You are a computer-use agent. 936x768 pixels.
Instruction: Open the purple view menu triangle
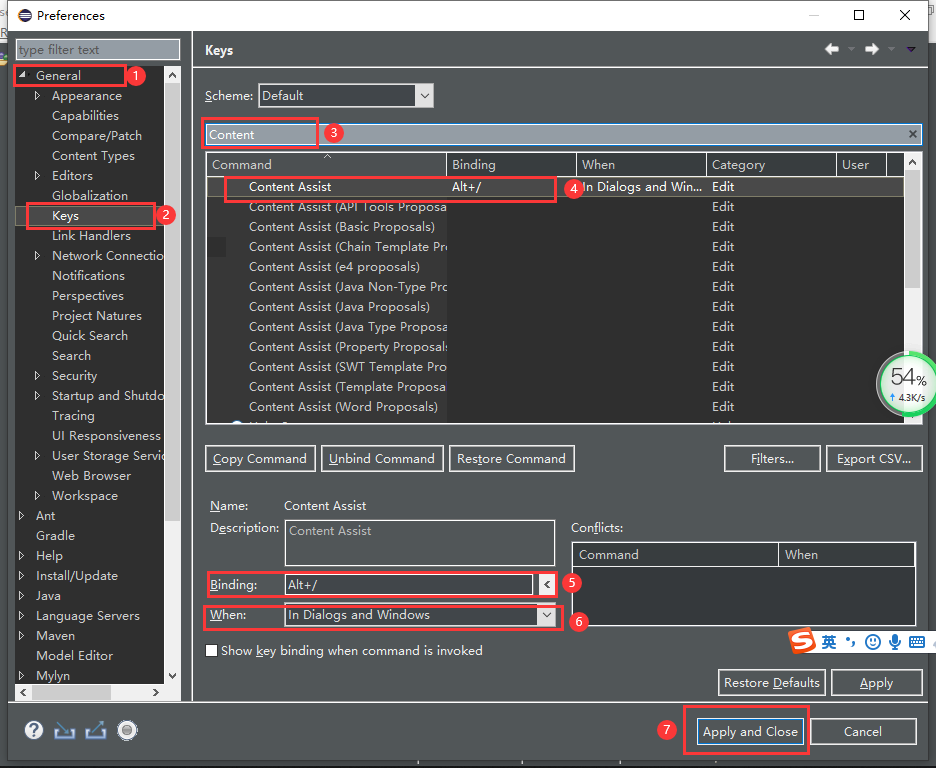coord(911,49)
